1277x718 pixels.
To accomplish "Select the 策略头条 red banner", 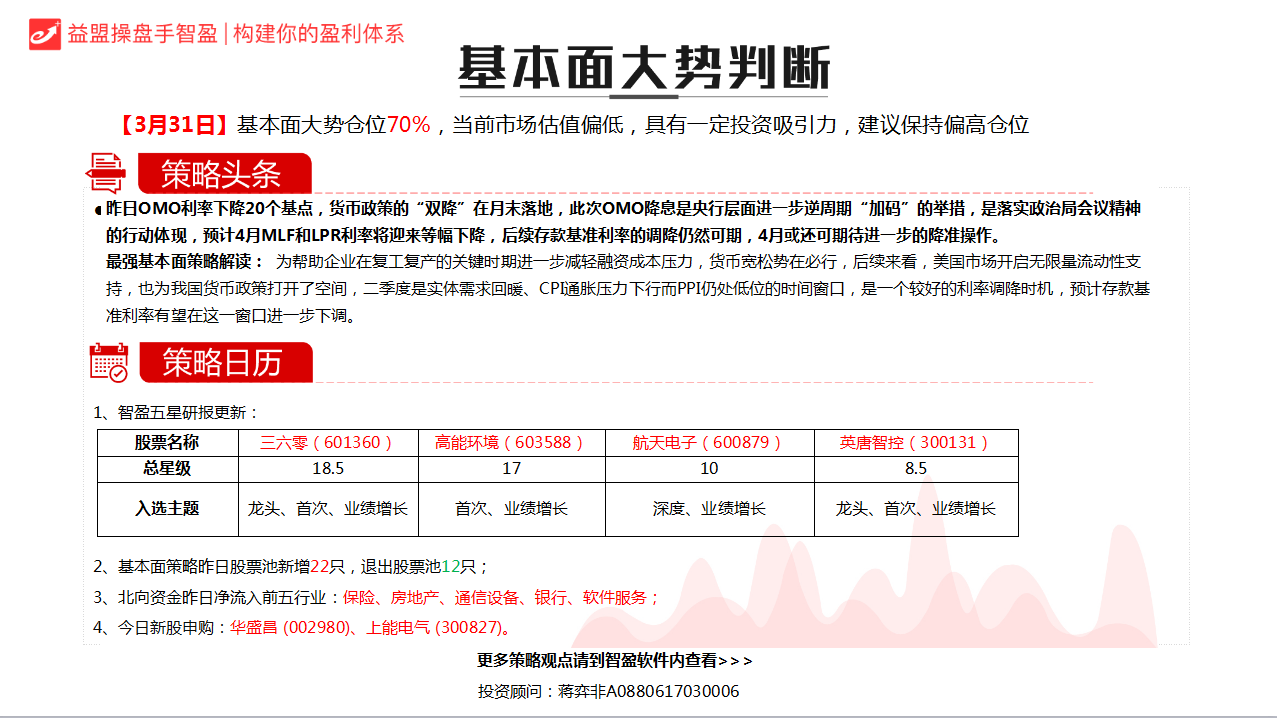I will [x=224, y=174].
